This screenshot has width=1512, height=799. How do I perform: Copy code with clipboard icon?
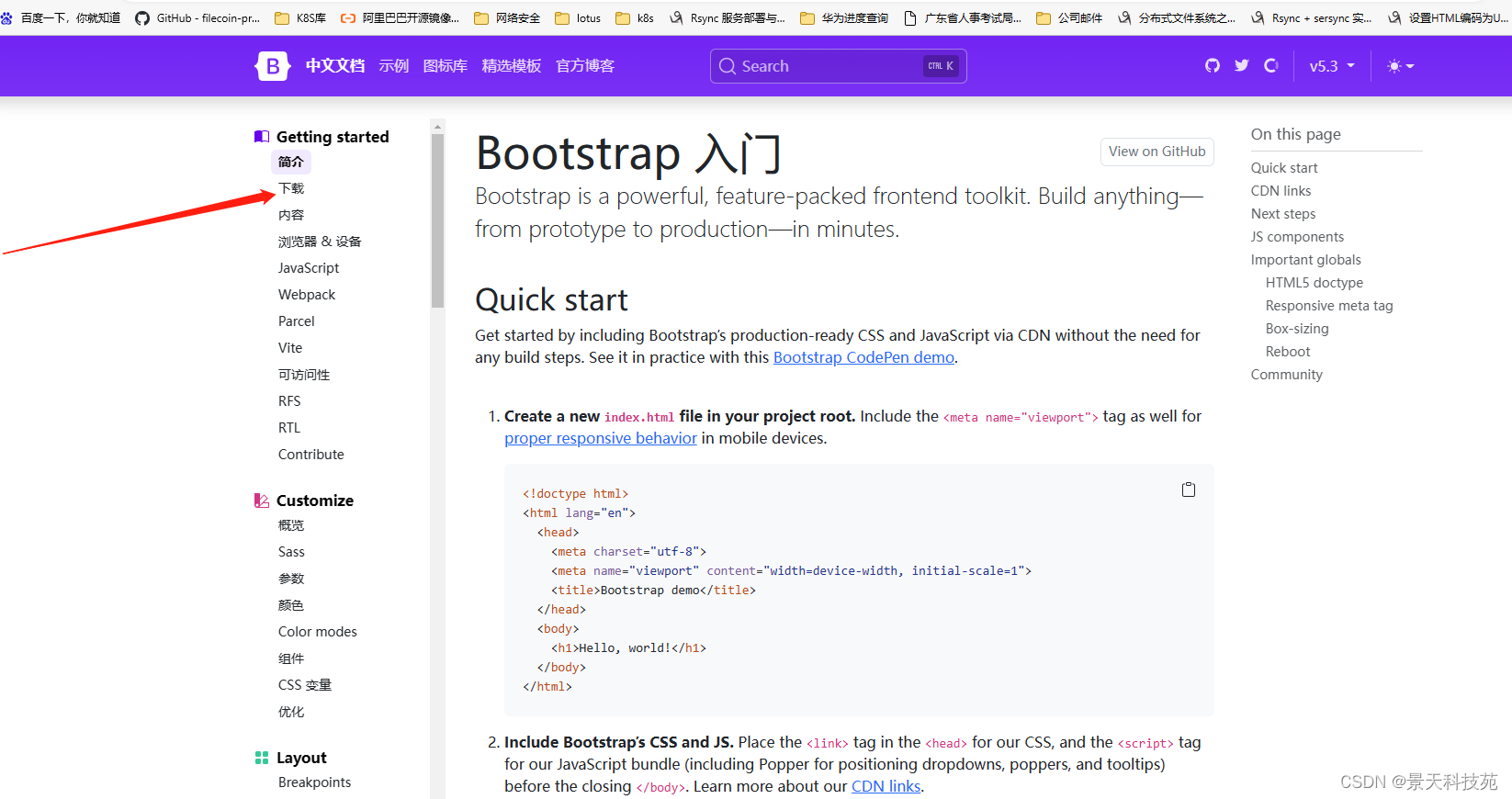point(1189,490)
